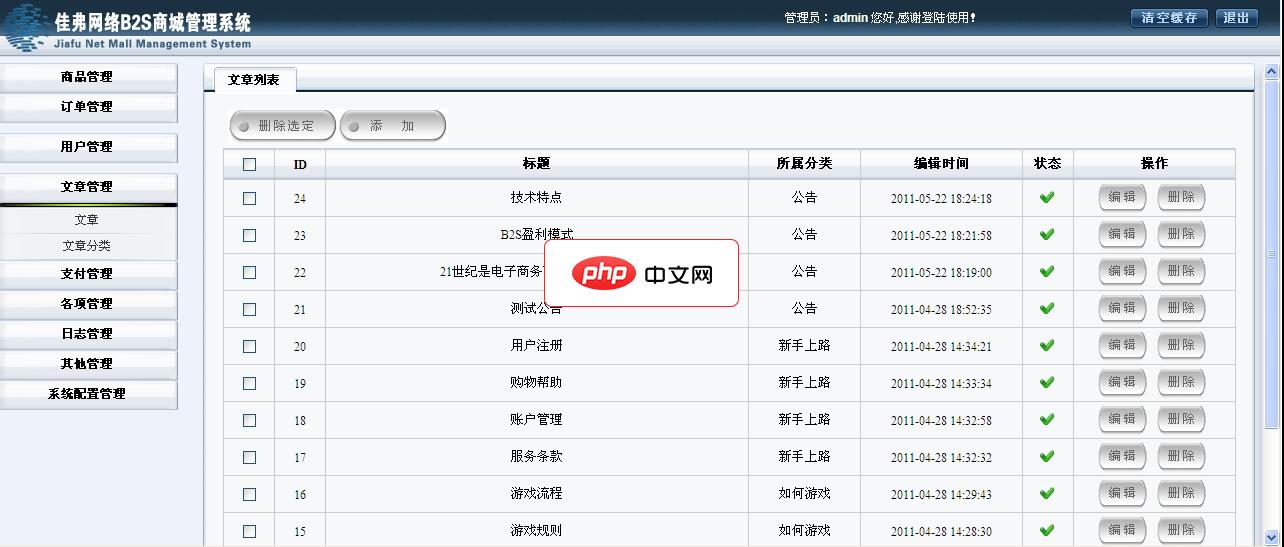Expand the 日志管理 sidebar menu
The height and width of the screenshot is (547, 1284).
[x=88, y=334]
